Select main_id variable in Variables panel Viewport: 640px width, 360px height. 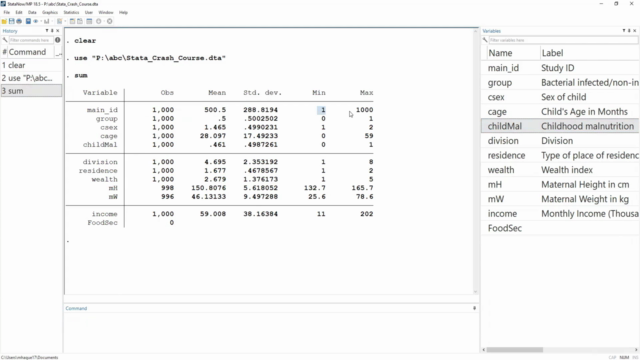tap(560, 68)
